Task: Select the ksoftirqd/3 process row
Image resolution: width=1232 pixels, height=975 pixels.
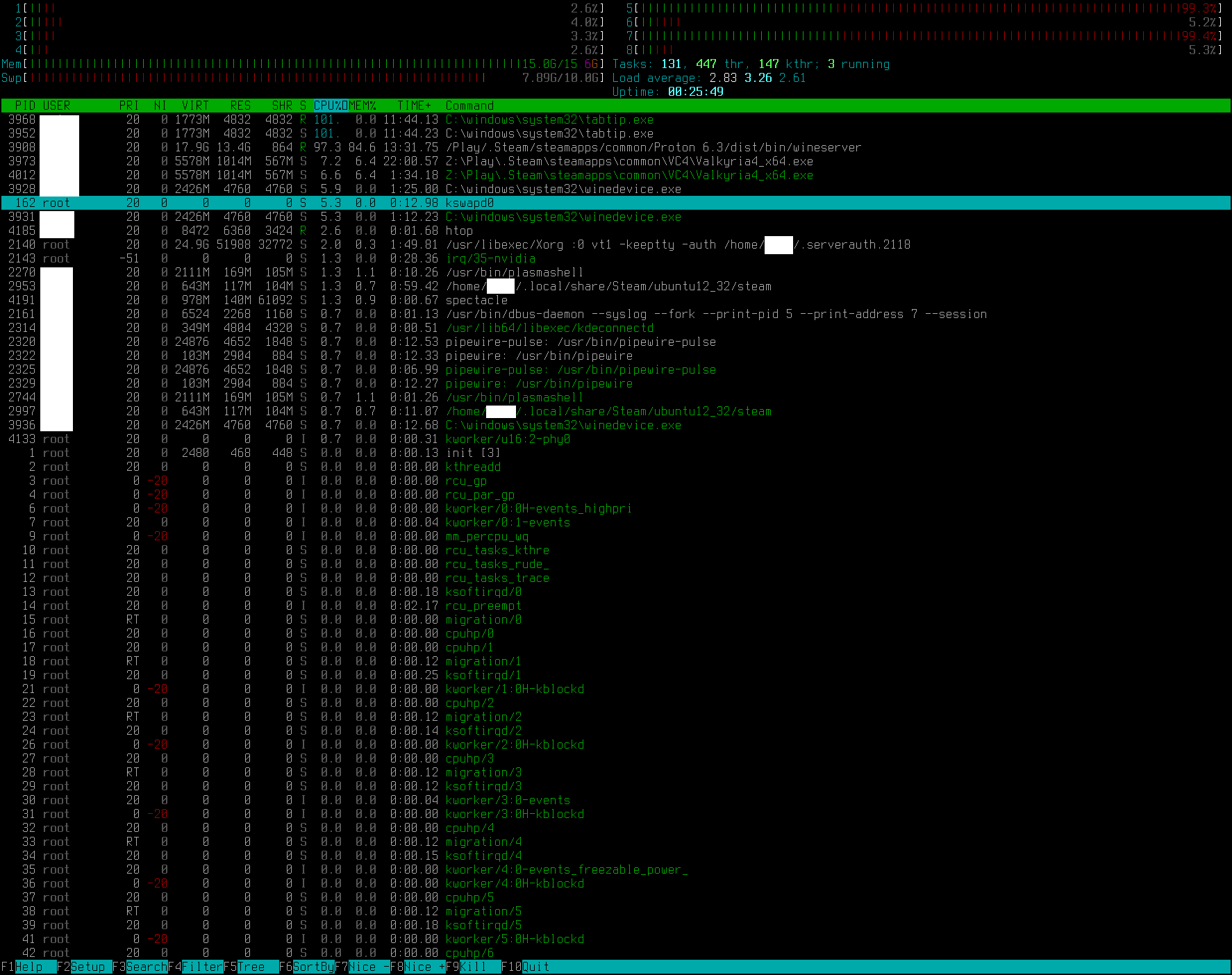Action: click(x=616, y=786)
